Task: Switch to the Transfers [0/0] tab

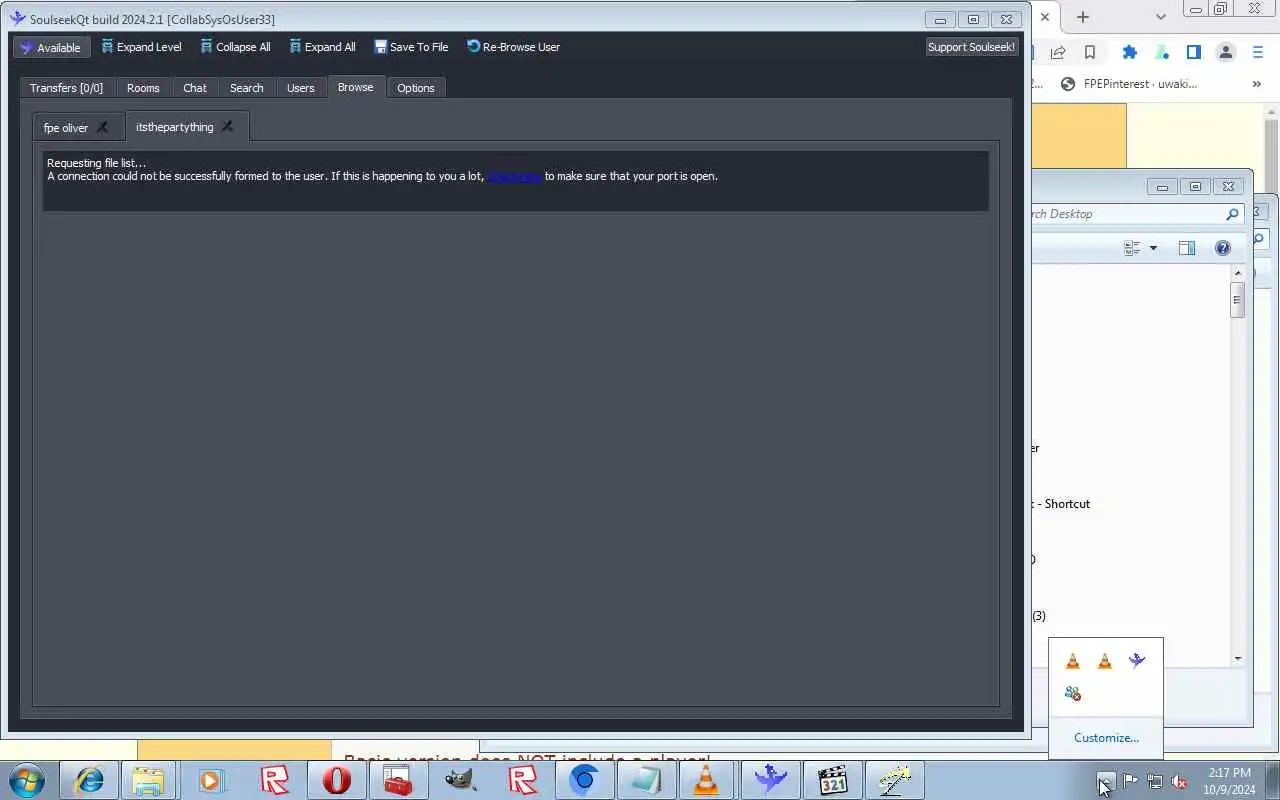Action: [x=66, y=88]
